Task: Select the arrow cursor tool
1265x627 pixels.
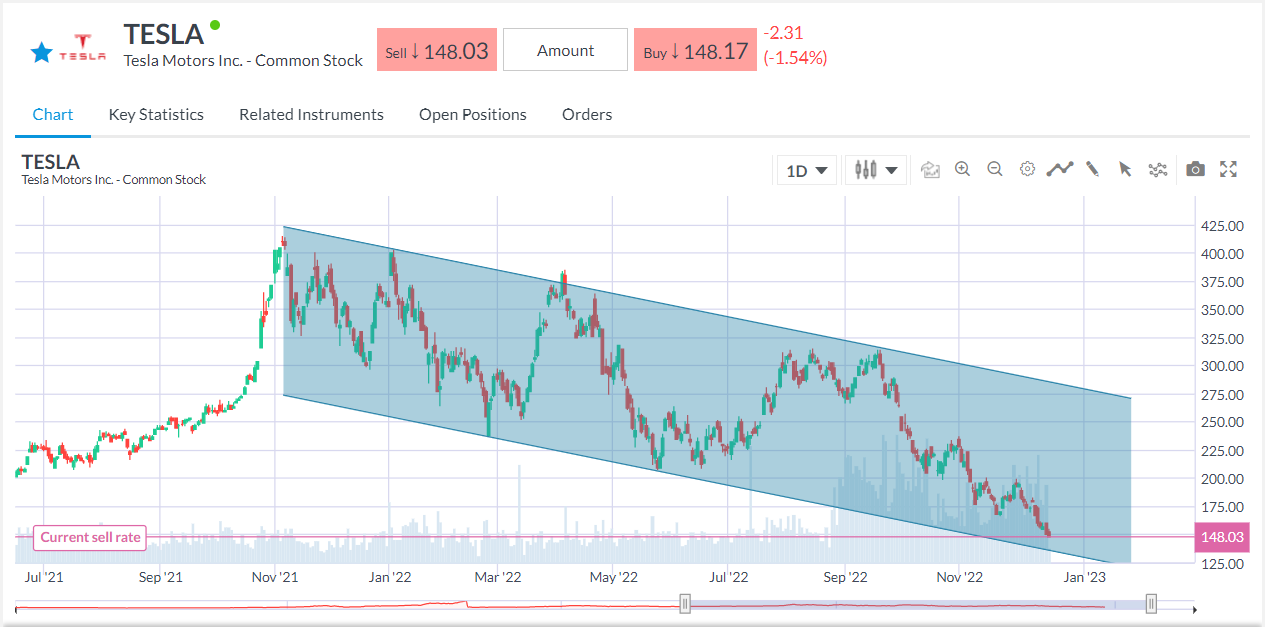Action: [1125, 169]
